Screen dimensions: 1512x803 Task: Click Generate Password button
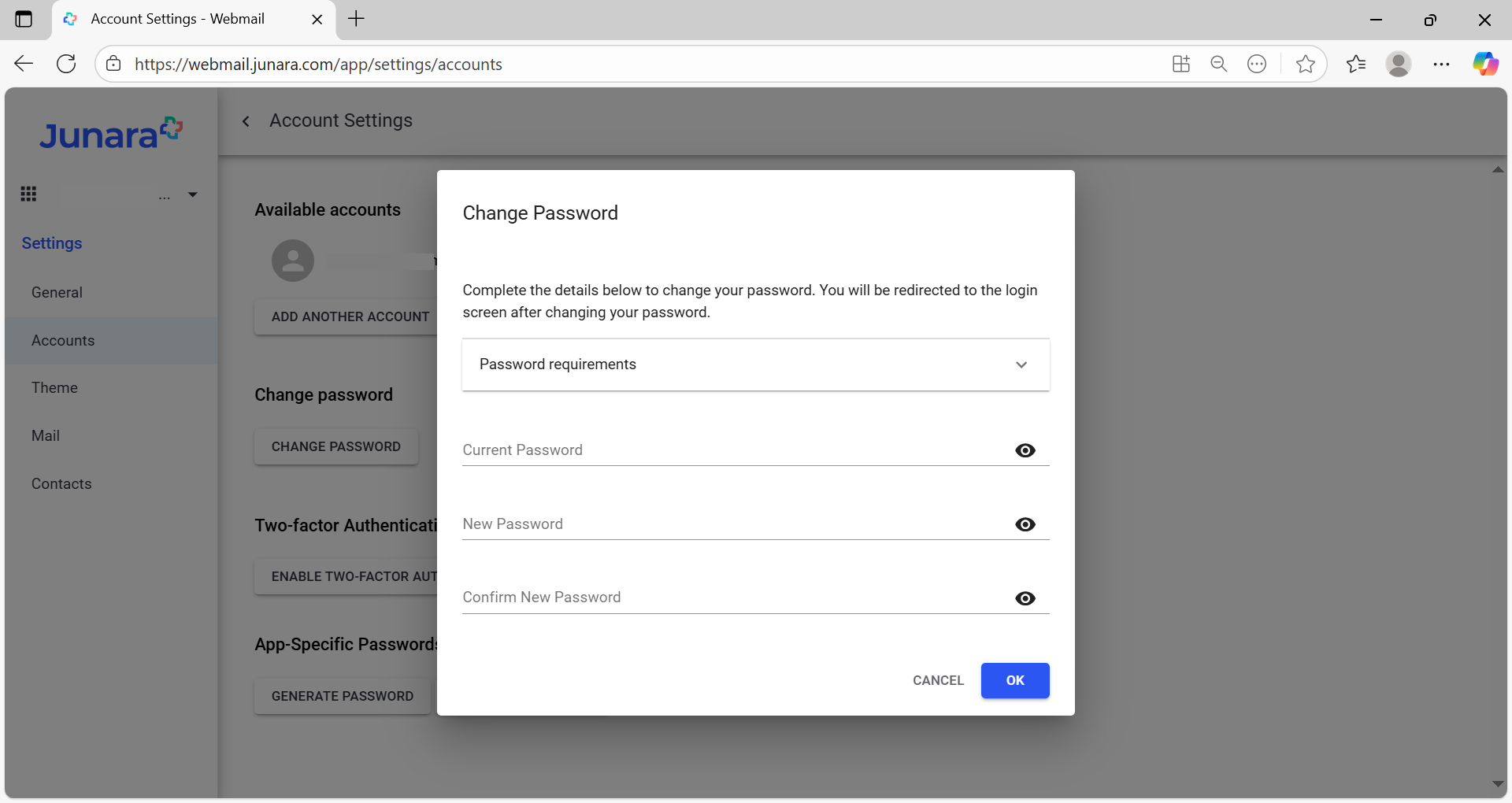click(343, 696)
